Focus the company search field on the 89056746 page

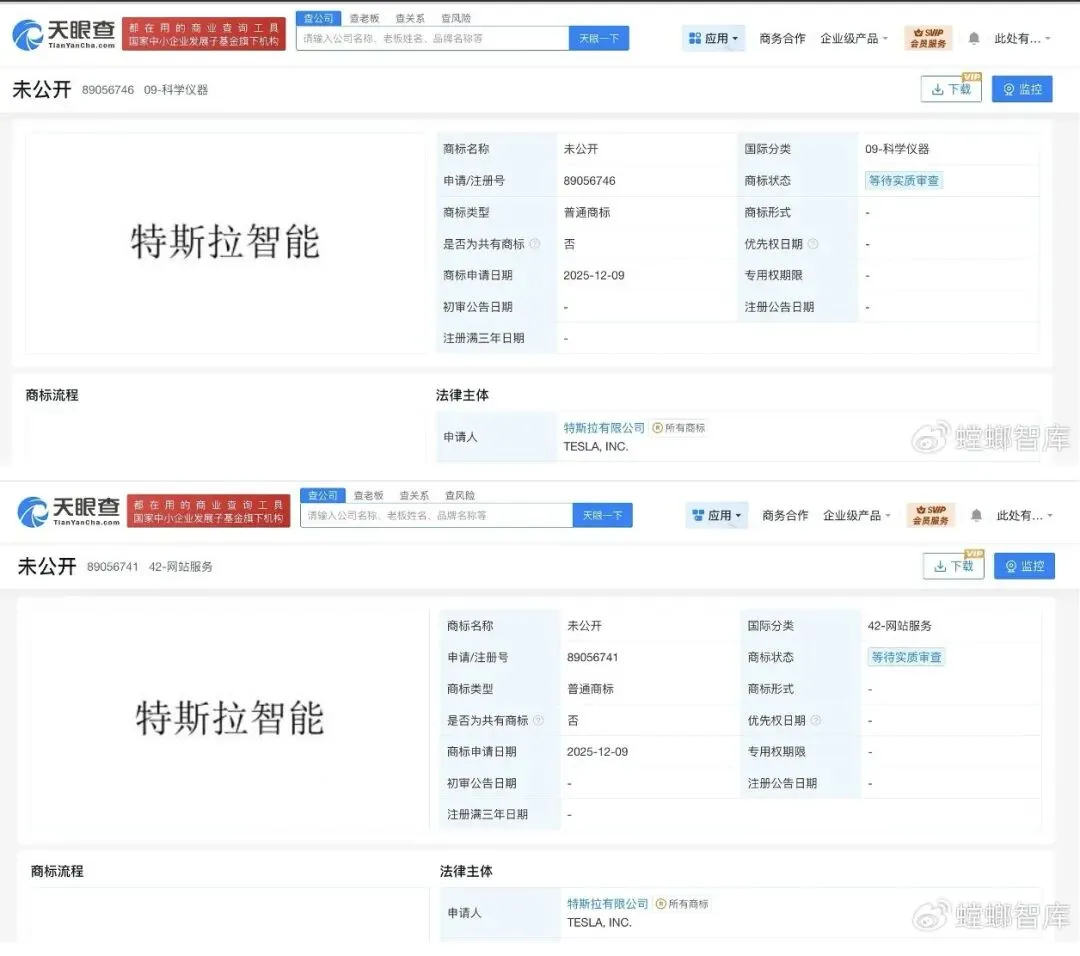coord(433,39)
